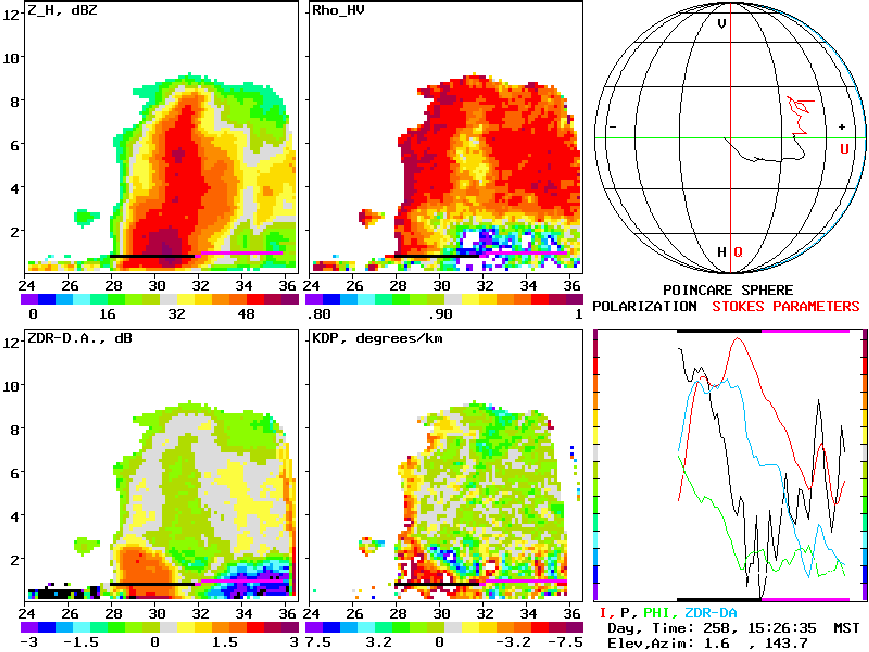This screenshot has width=869, height=652.
Task: Click the V label on the Poincare sphere
Action: click(x=722, y=24)
